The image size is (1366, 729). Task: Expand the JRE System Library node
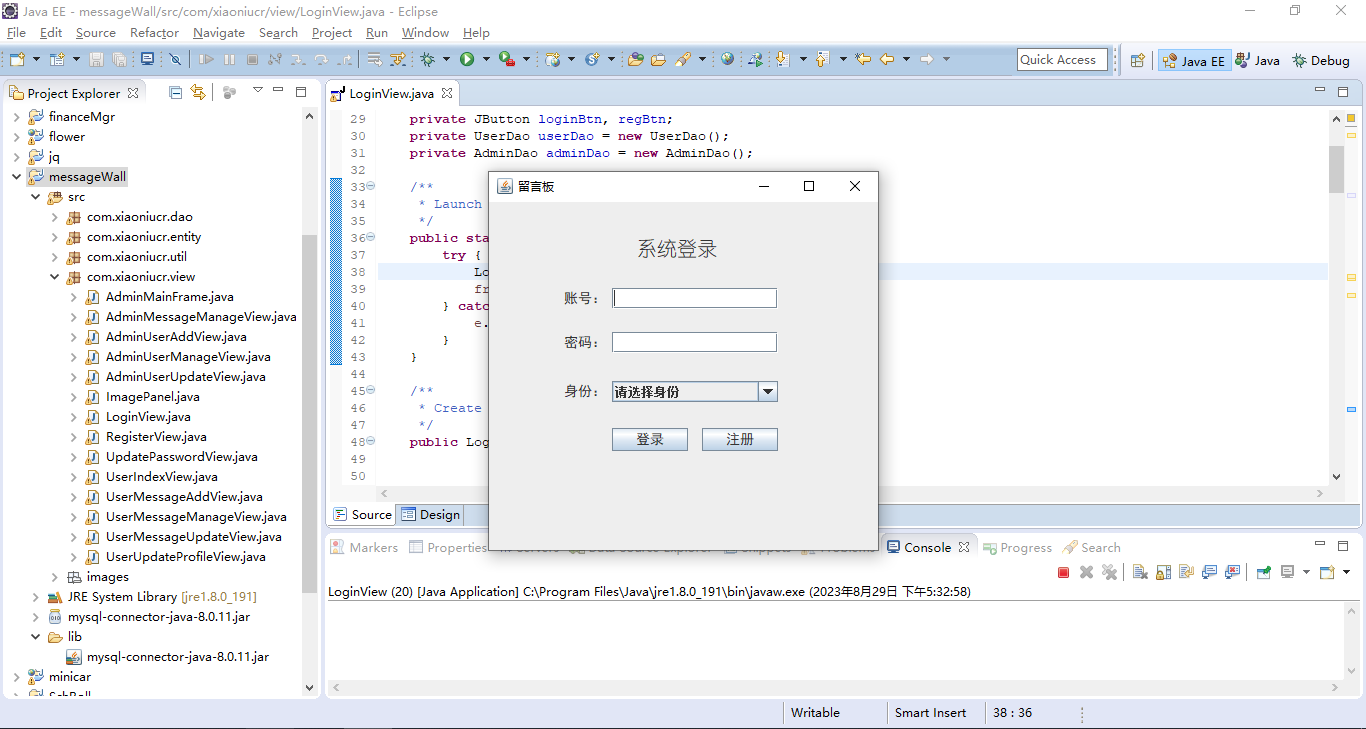[36, 597]
